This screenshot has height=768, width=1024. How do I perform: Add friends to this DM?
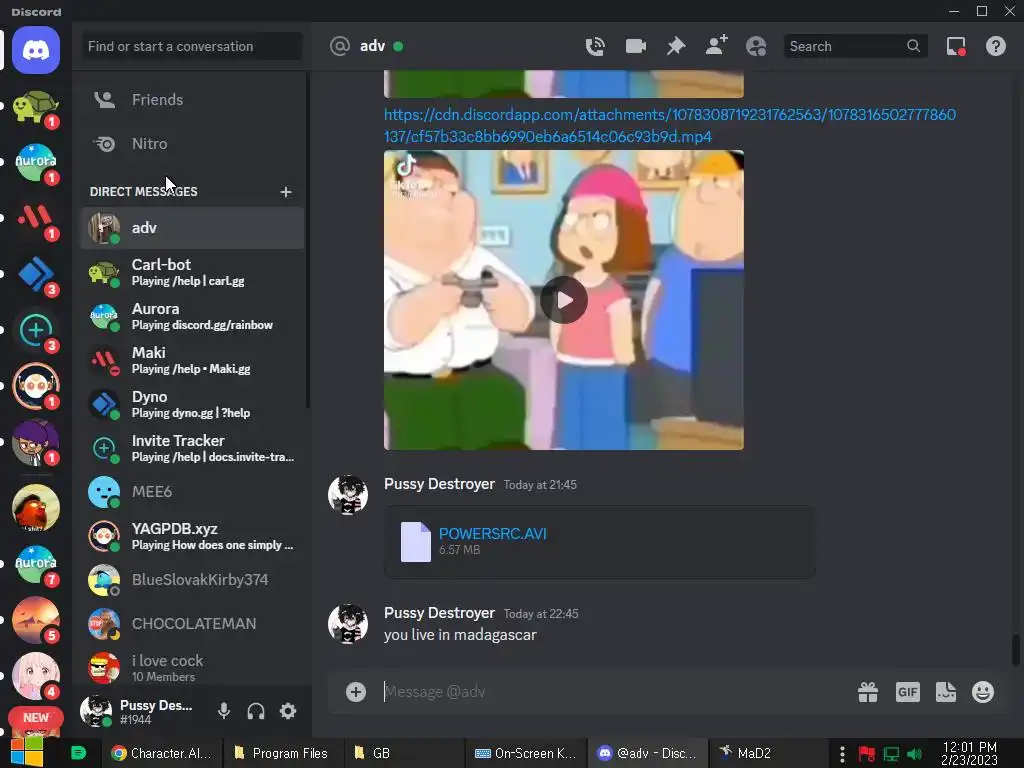tap(716, 46)
